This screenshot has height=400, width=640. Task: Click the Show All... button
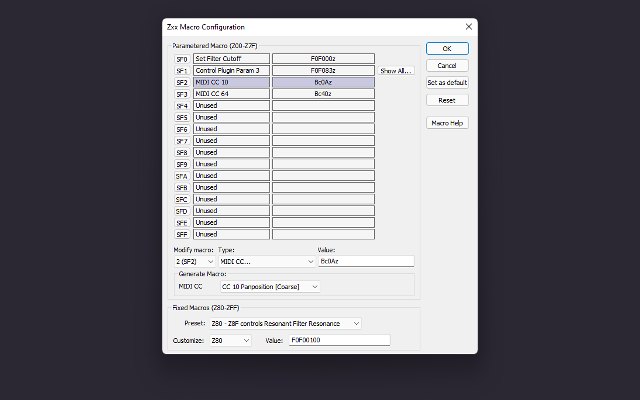click(x=396, y=71)
